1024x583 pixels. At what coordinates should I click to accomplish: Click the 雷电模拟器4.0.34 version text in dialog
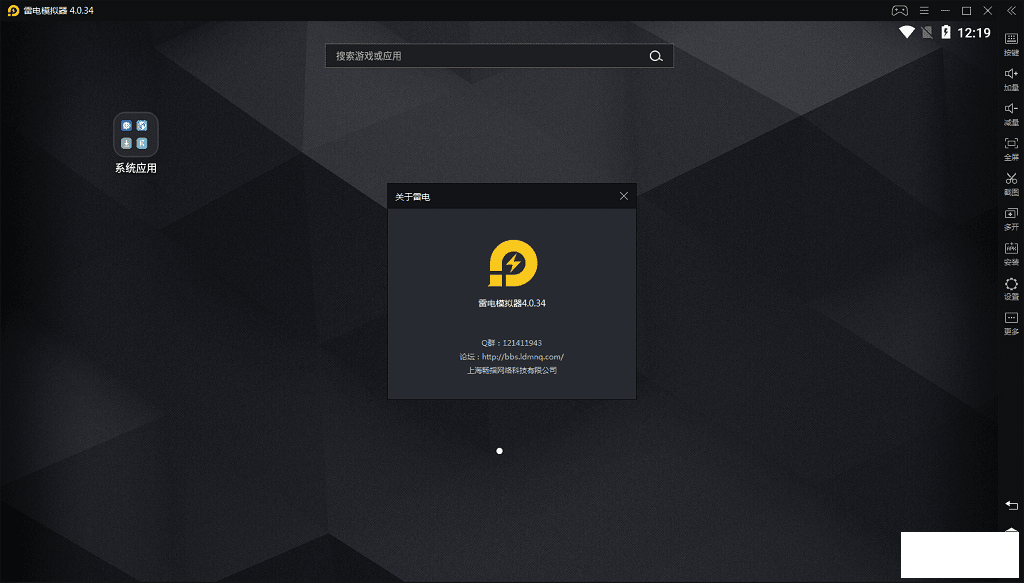511,303
